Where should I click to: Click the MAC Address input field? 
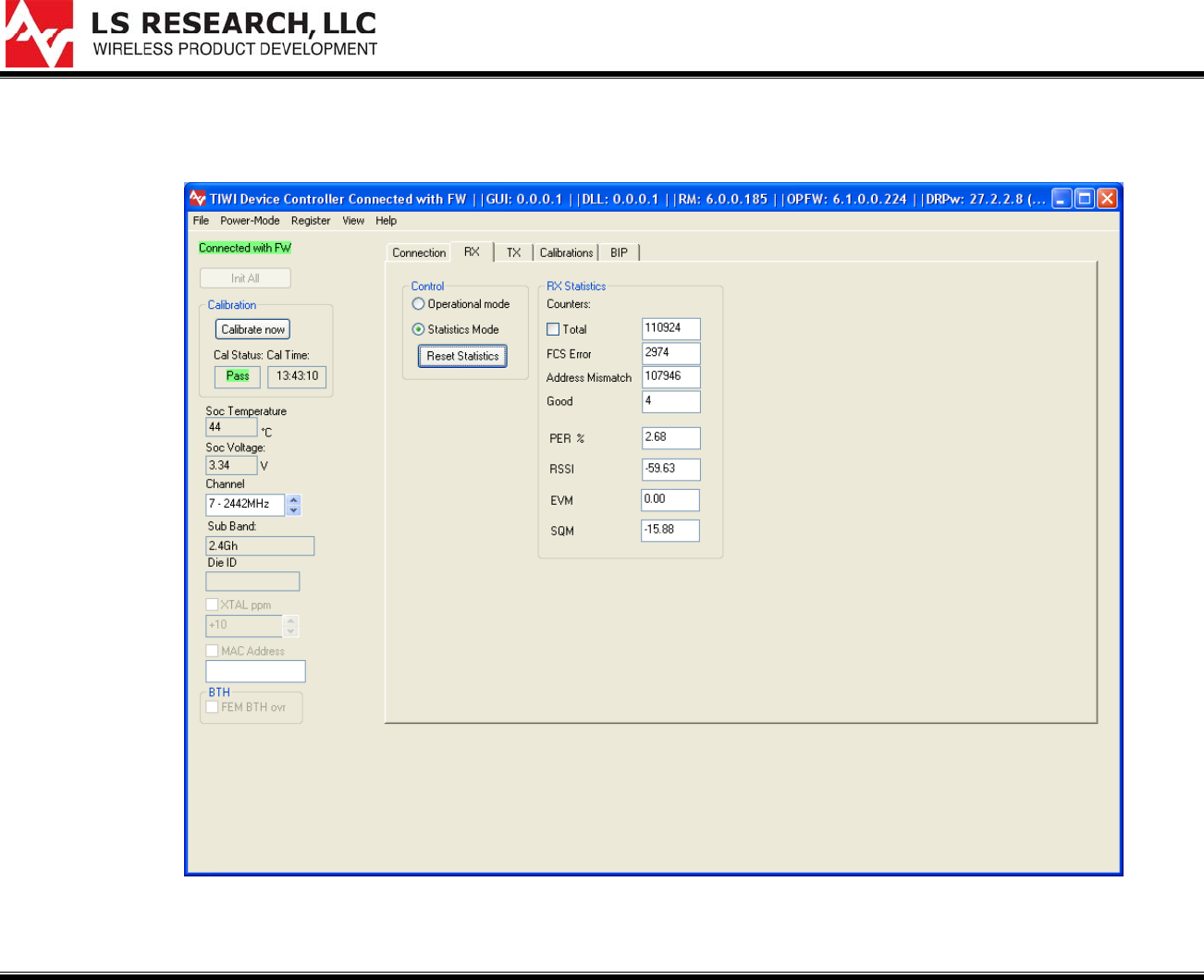[255, 672]
